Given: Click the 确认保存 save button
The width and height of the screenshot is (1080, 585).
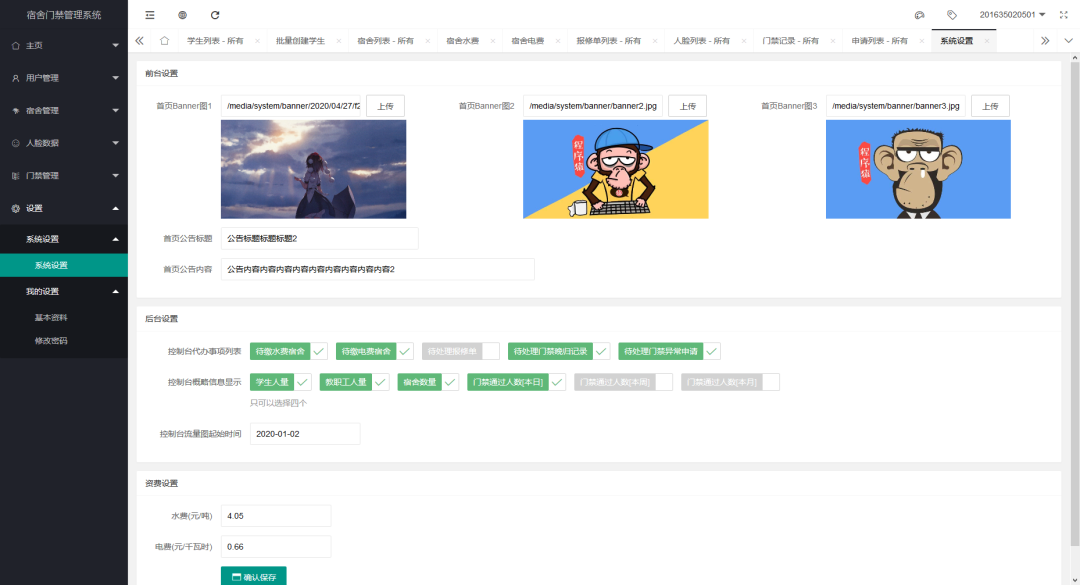Looking at the screenshot, I should 252,577.
